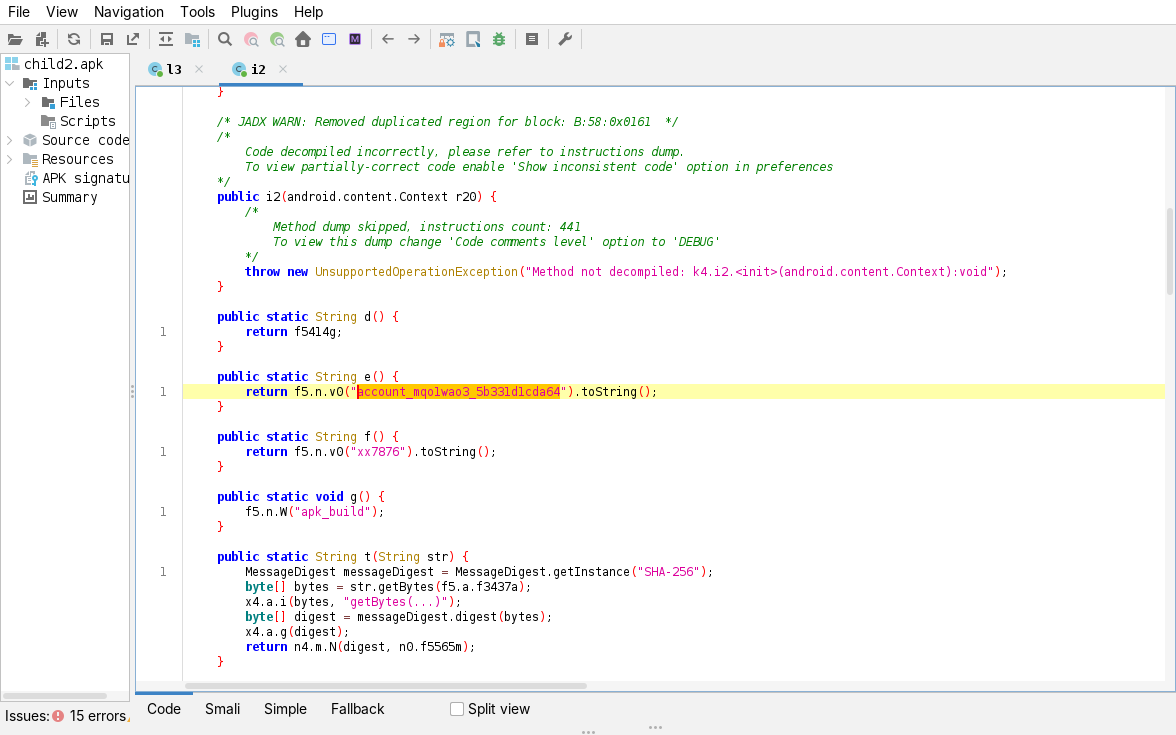
Task: Click the highlighted account_mqo1wao3 string
Action: point(458,392)
